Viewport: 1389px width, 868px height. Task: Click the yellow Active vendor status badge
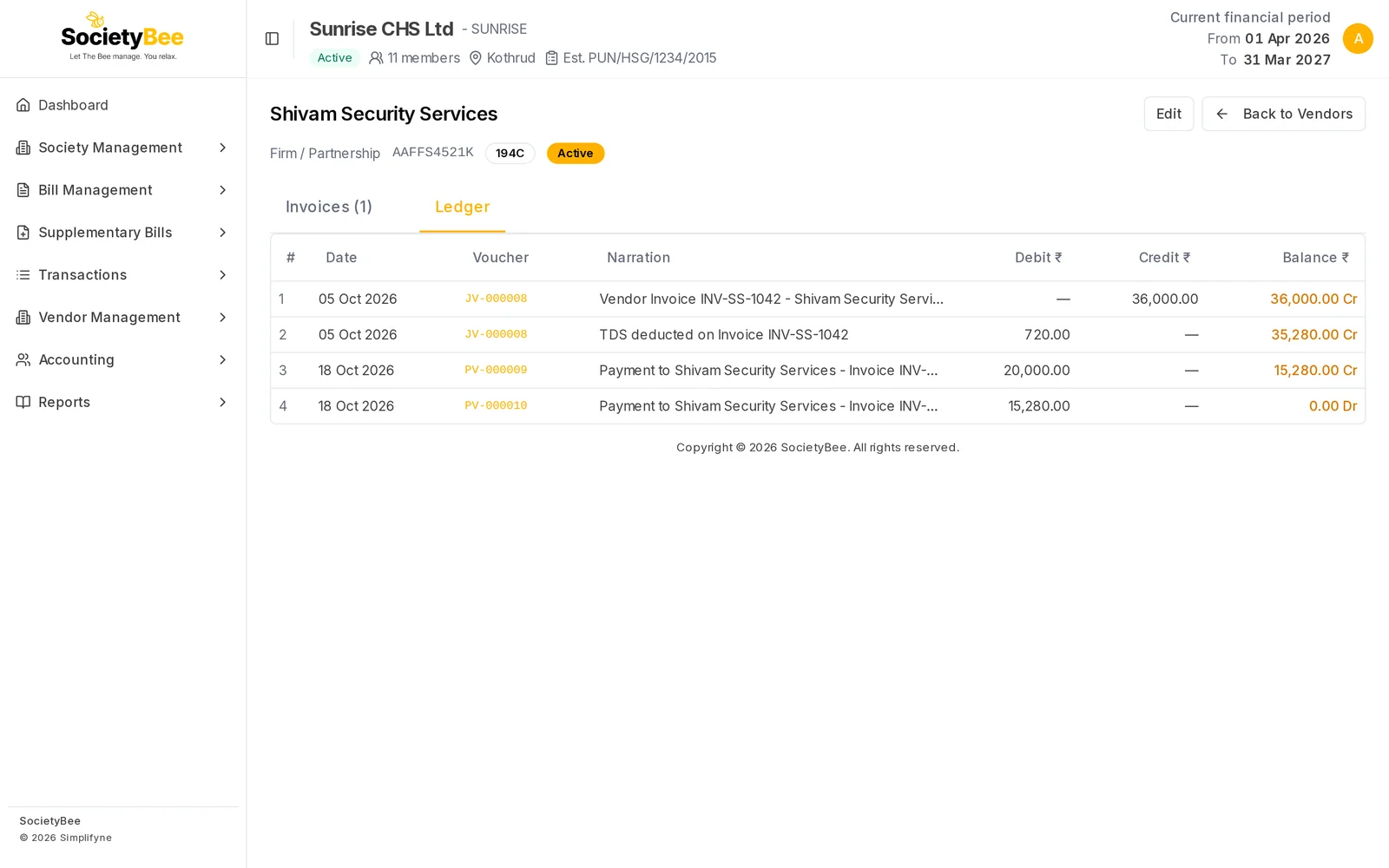click(576, 154)
